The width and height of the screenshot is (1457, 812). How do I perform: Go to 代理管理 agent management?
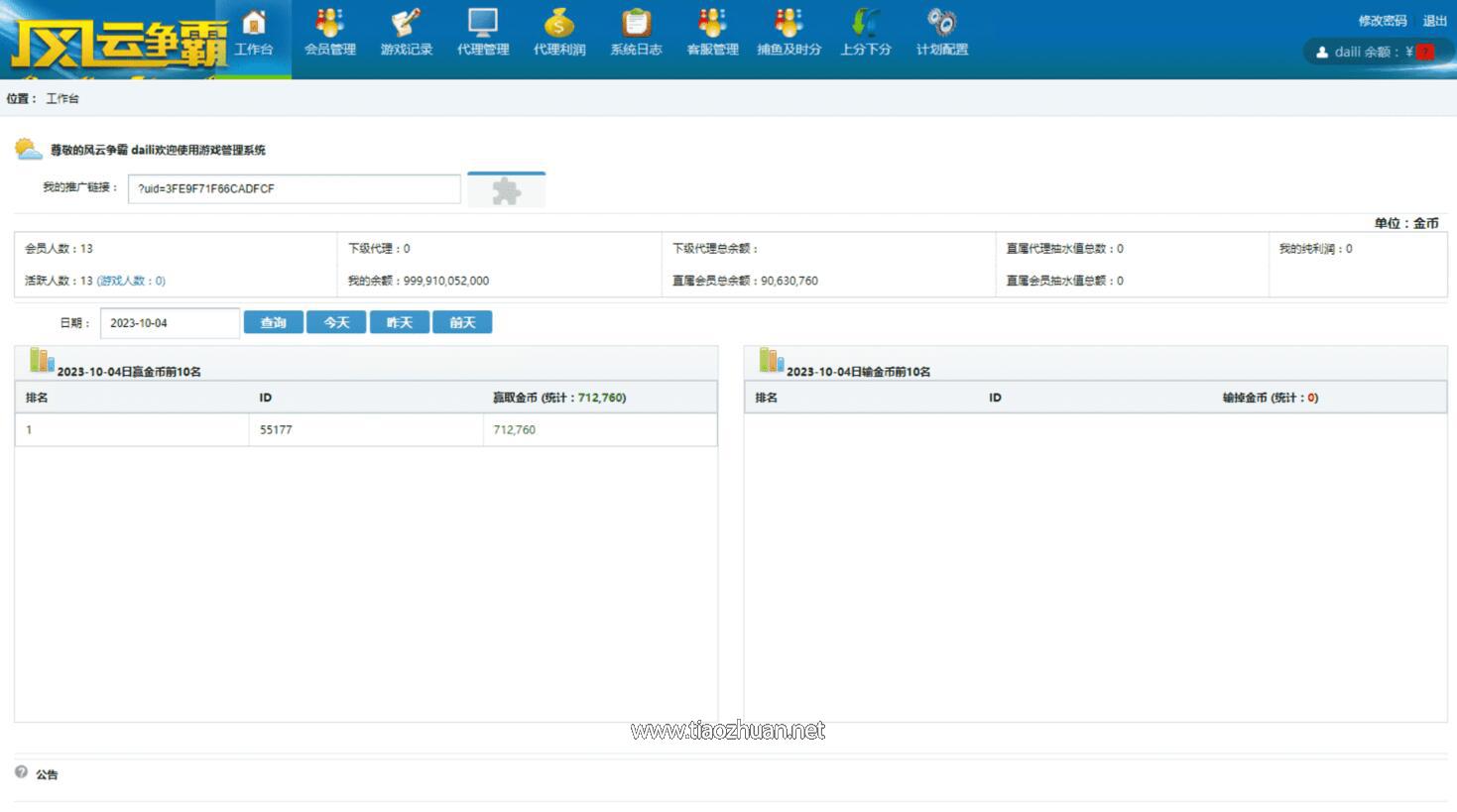tap(483, 32)
